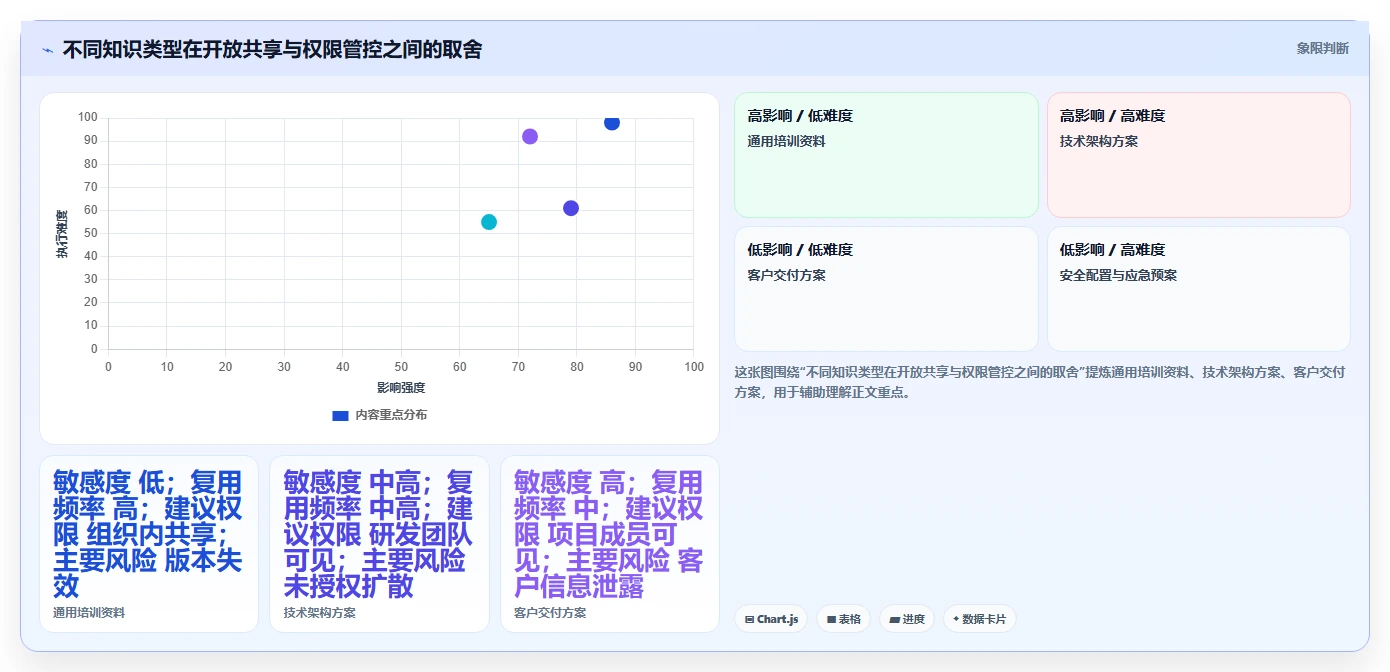
Task: Open the 高影响 / 高难度 quadrant card
Action: (1199, 155)
